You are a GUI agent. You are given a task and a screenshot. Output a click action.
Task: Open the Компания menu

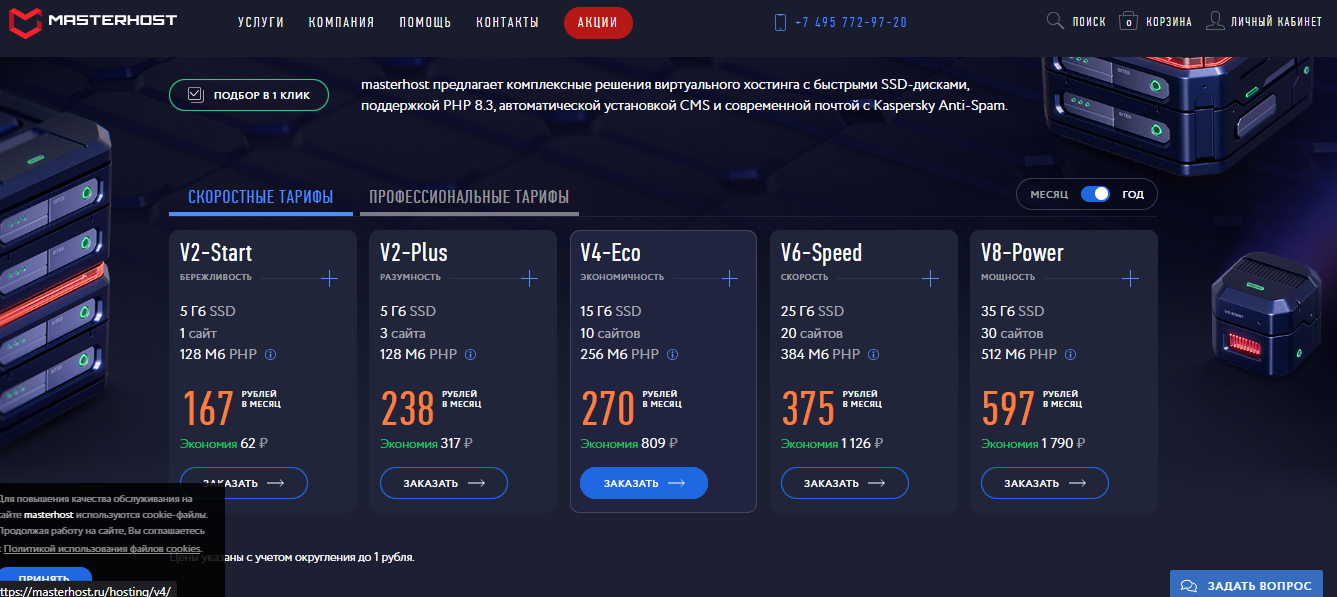coord(342,22)
